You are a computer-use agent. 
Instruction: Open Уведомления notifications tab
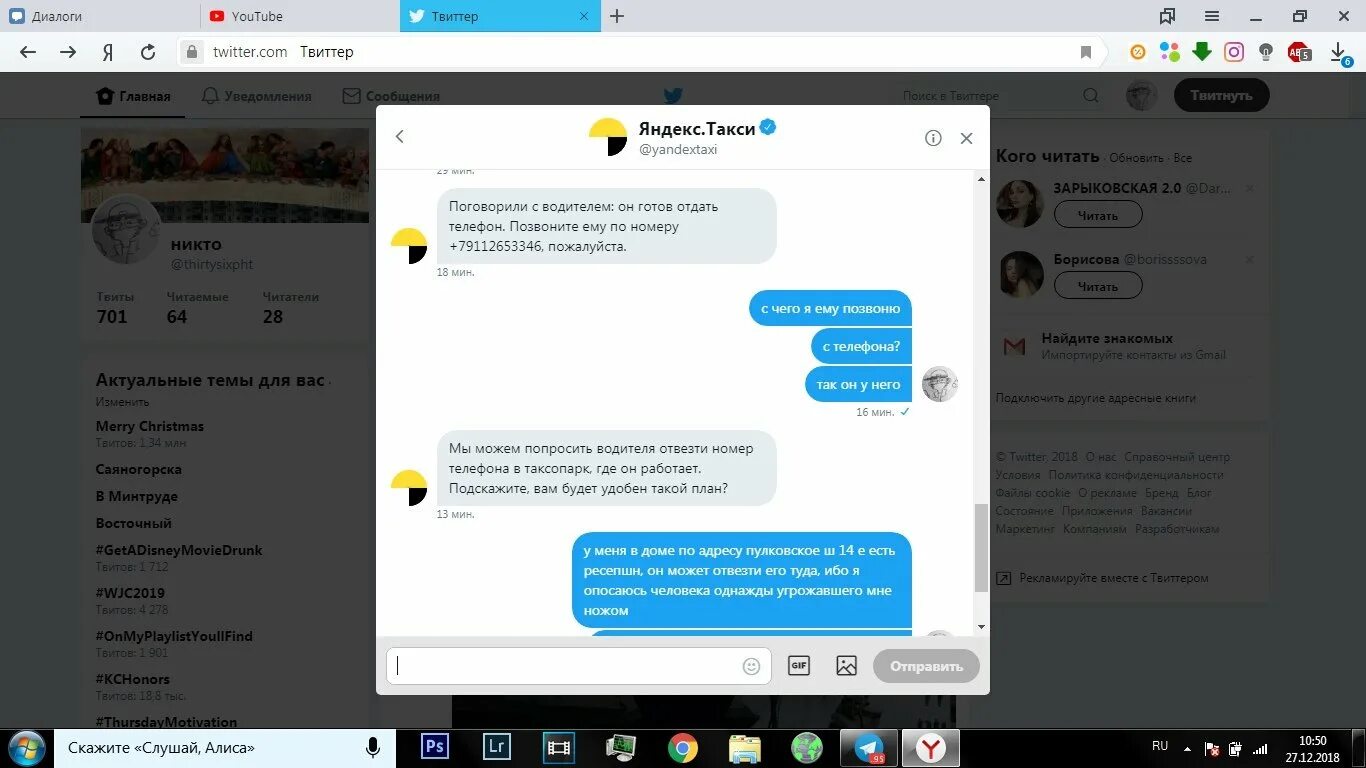pos(256,96)
